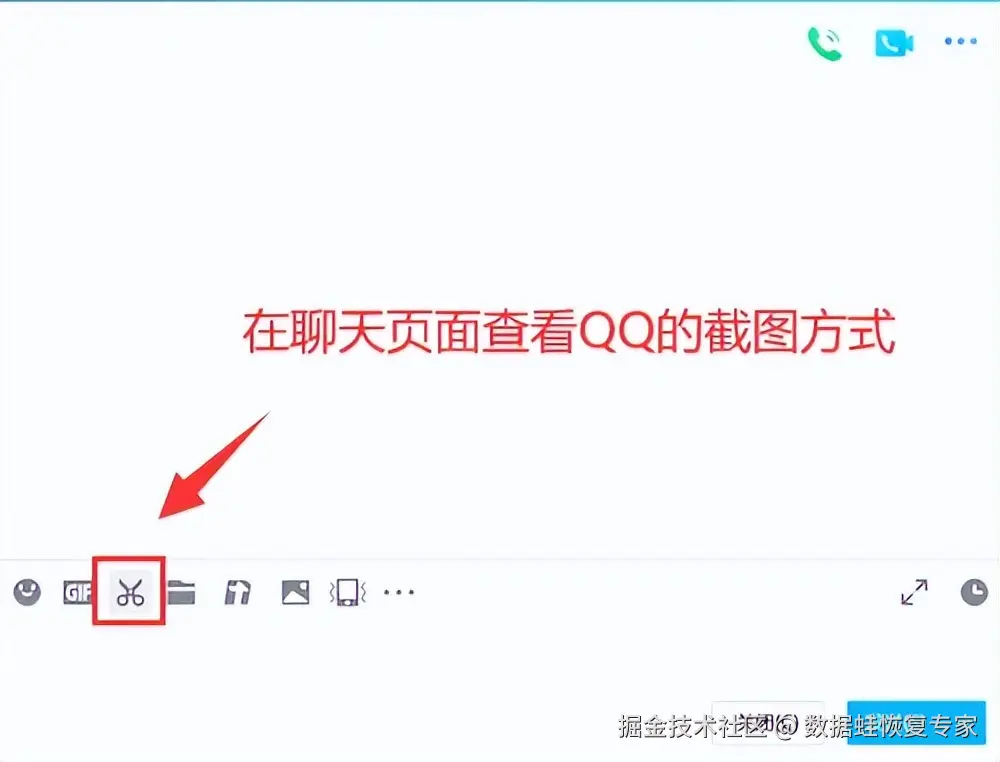The image size is (1000, 762).
Task: Click the red arrow pointing at scissors
Action: point(214,465)
